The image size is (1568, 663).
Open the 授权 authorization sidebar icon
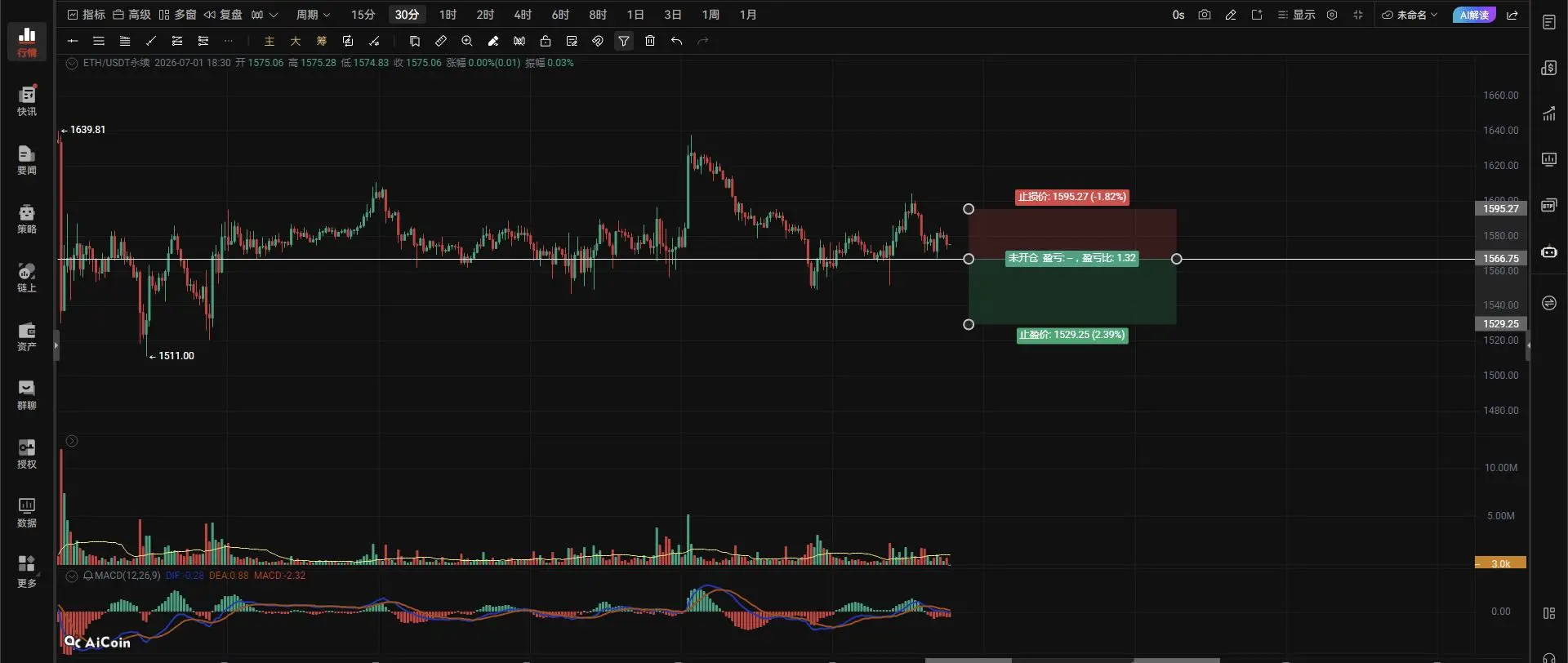pos(27,454)
